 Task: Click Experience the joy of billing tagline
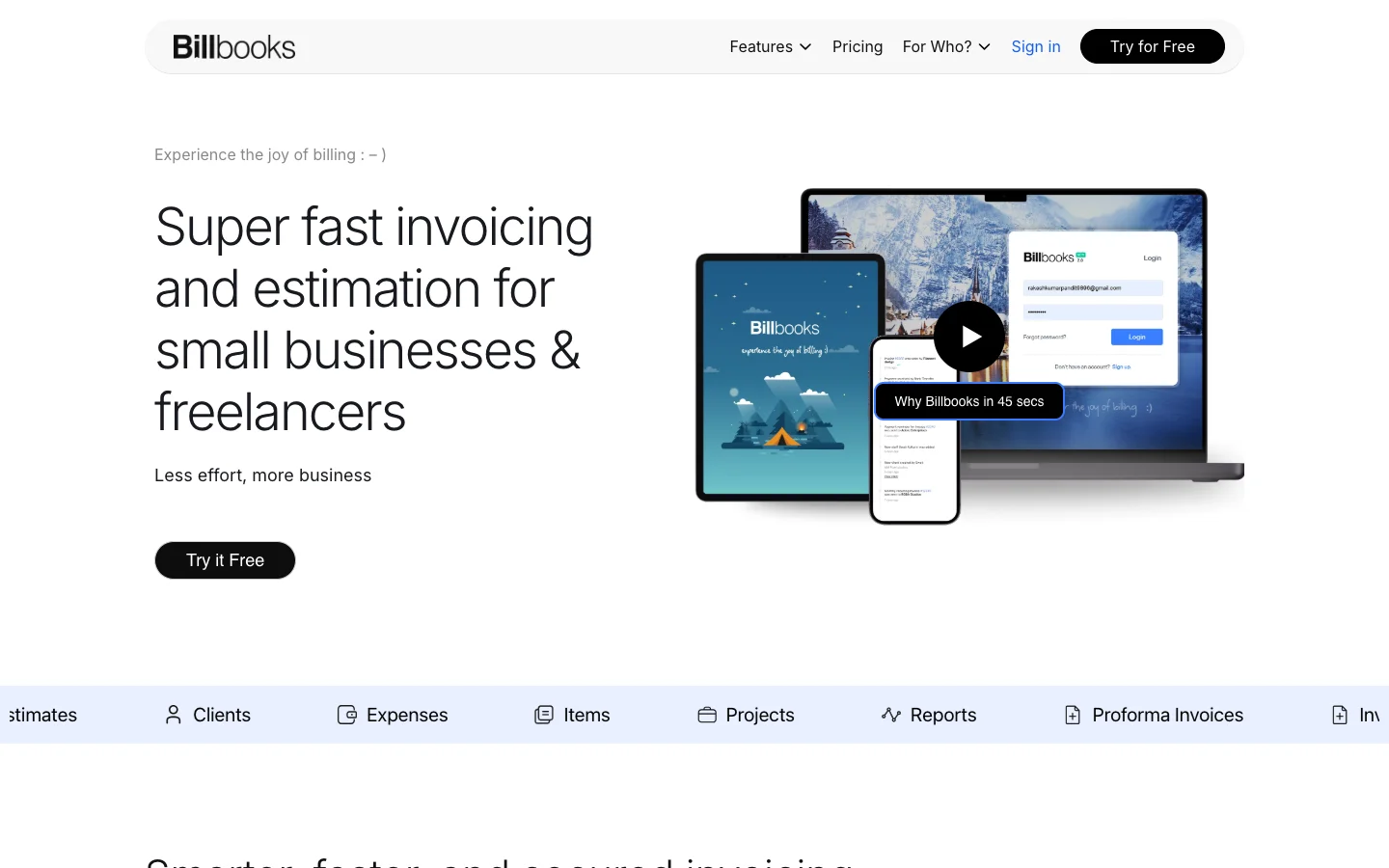[x=270, y=154]
